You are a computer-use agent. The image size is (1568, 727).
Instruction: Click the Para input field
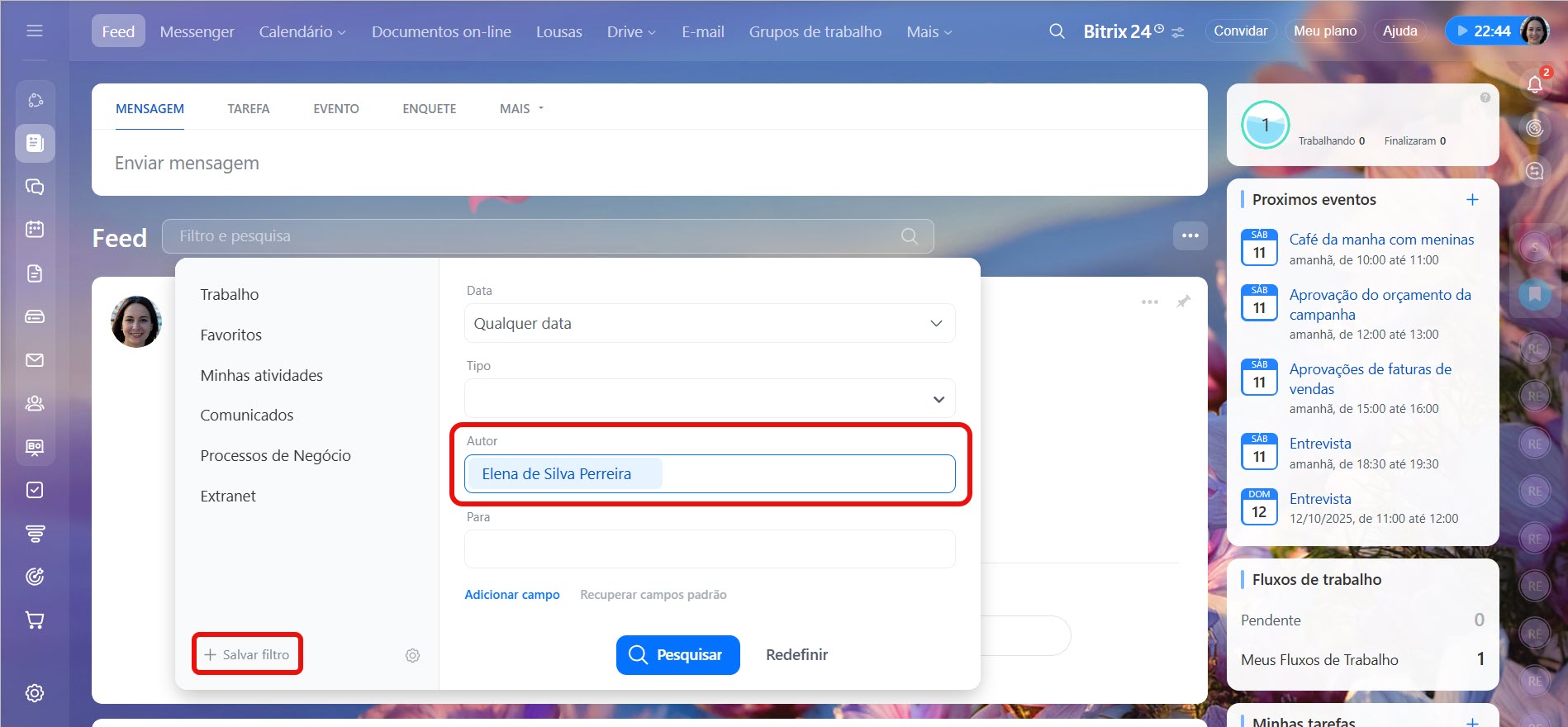tap(709, 549)
